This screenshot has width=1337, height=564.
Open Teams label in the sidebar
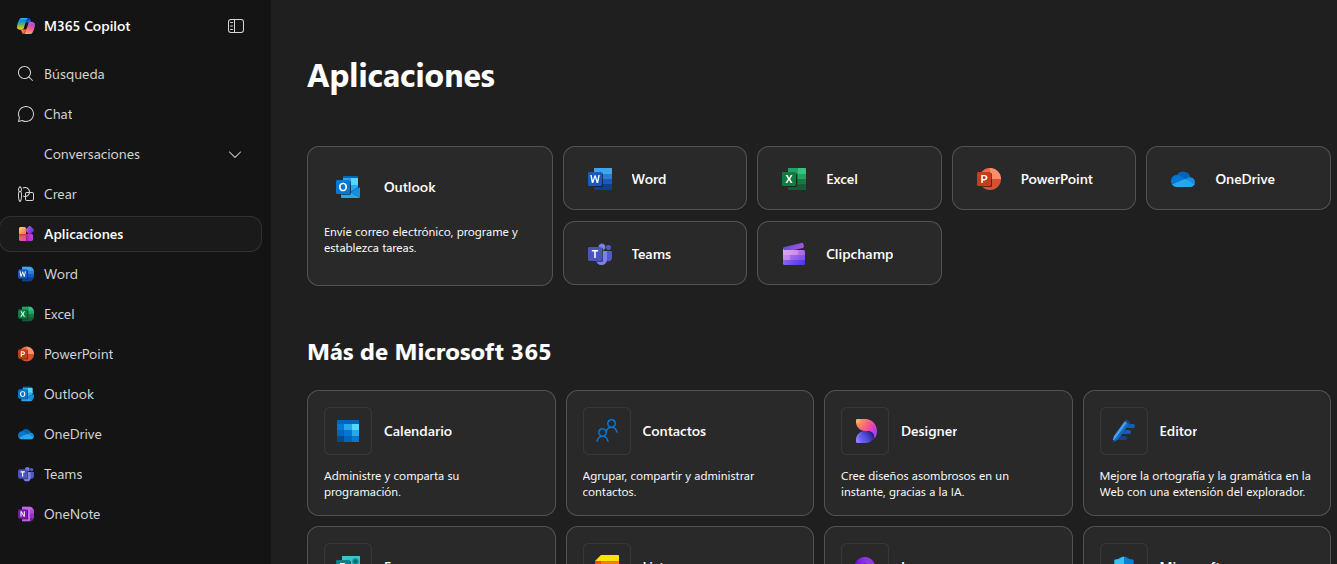pos(63,474)
